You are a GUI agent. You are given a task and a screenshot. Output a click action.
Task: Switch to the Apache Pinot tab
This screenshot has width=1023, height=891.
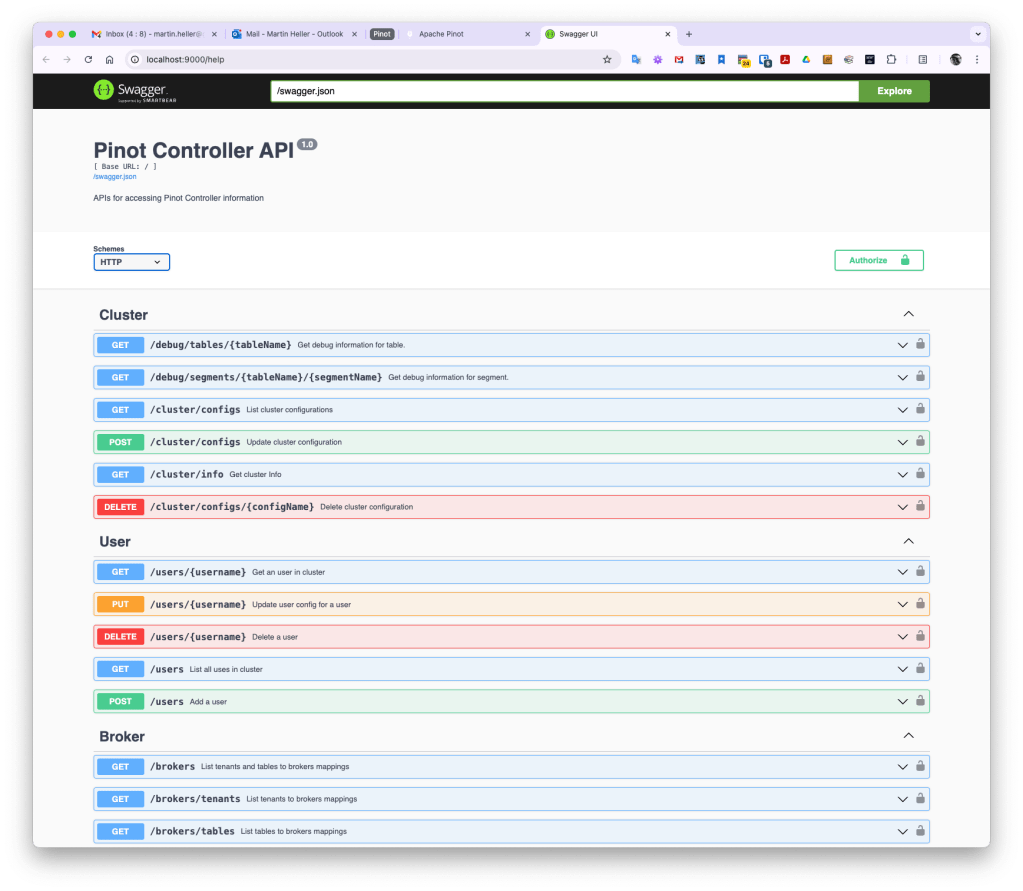tap(462, 34)
